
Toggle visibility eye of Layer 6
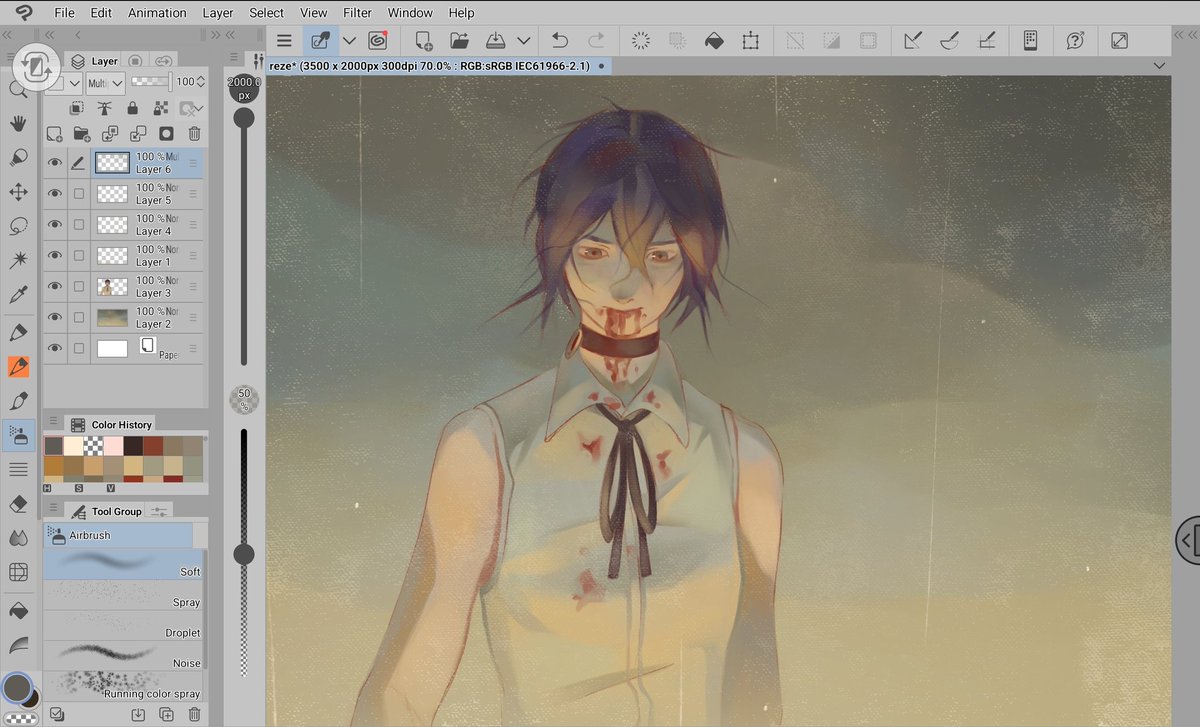(55, 163)
